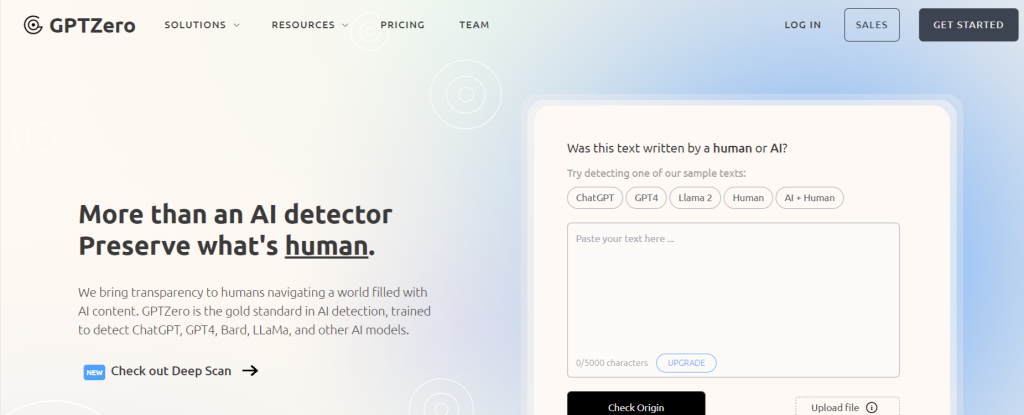Click the info icon beside Upload file
This screenshot has height=415, width=1024.
pos(871,408)
